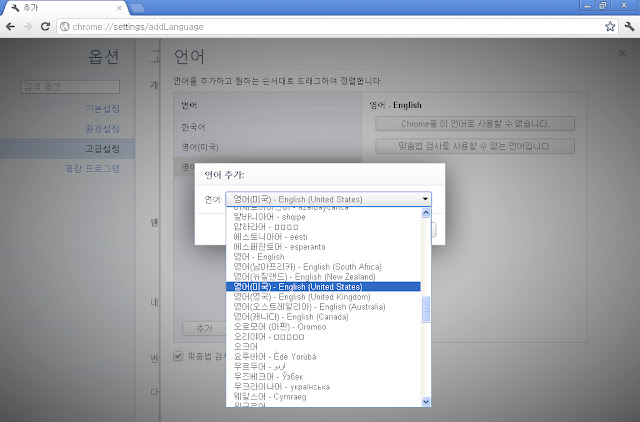The height and width of the screenshot is (422, 640).
Task: Choose 우크라이나어 - українська option
Action: pos(323,386)
